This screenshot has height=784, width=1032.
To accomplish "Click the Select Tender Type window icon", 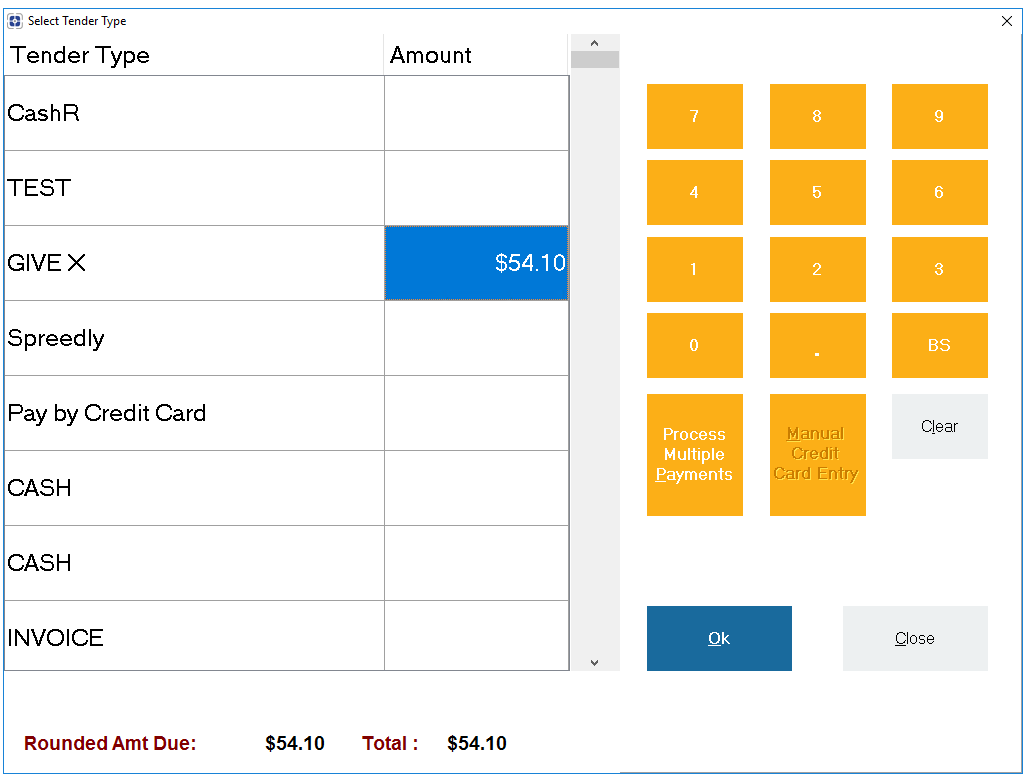I will coord(14,20).
